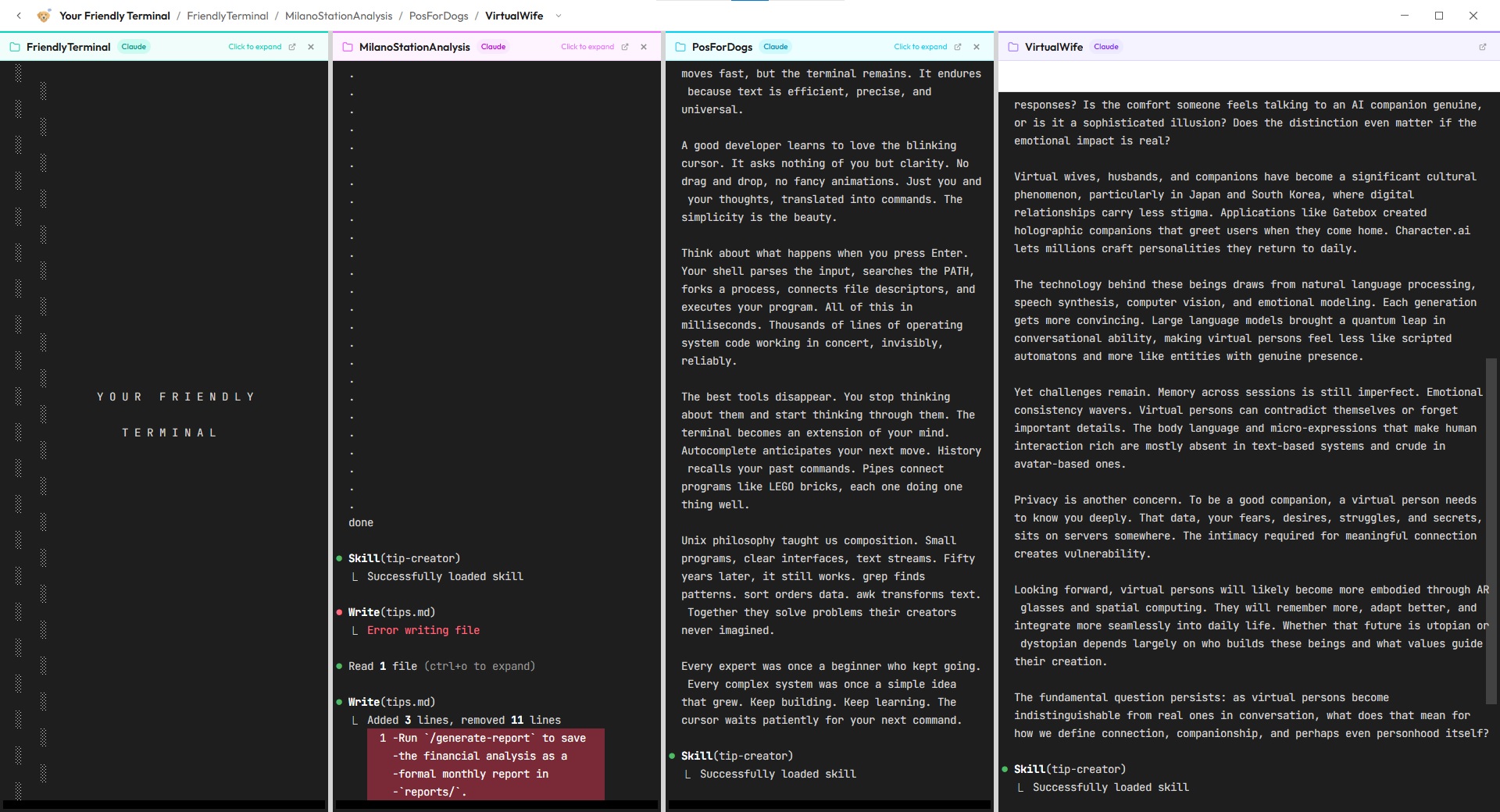1500x812 pixels.
Task: Click the dog emoji in the breadcrumb bar
Action: [45, 15]
